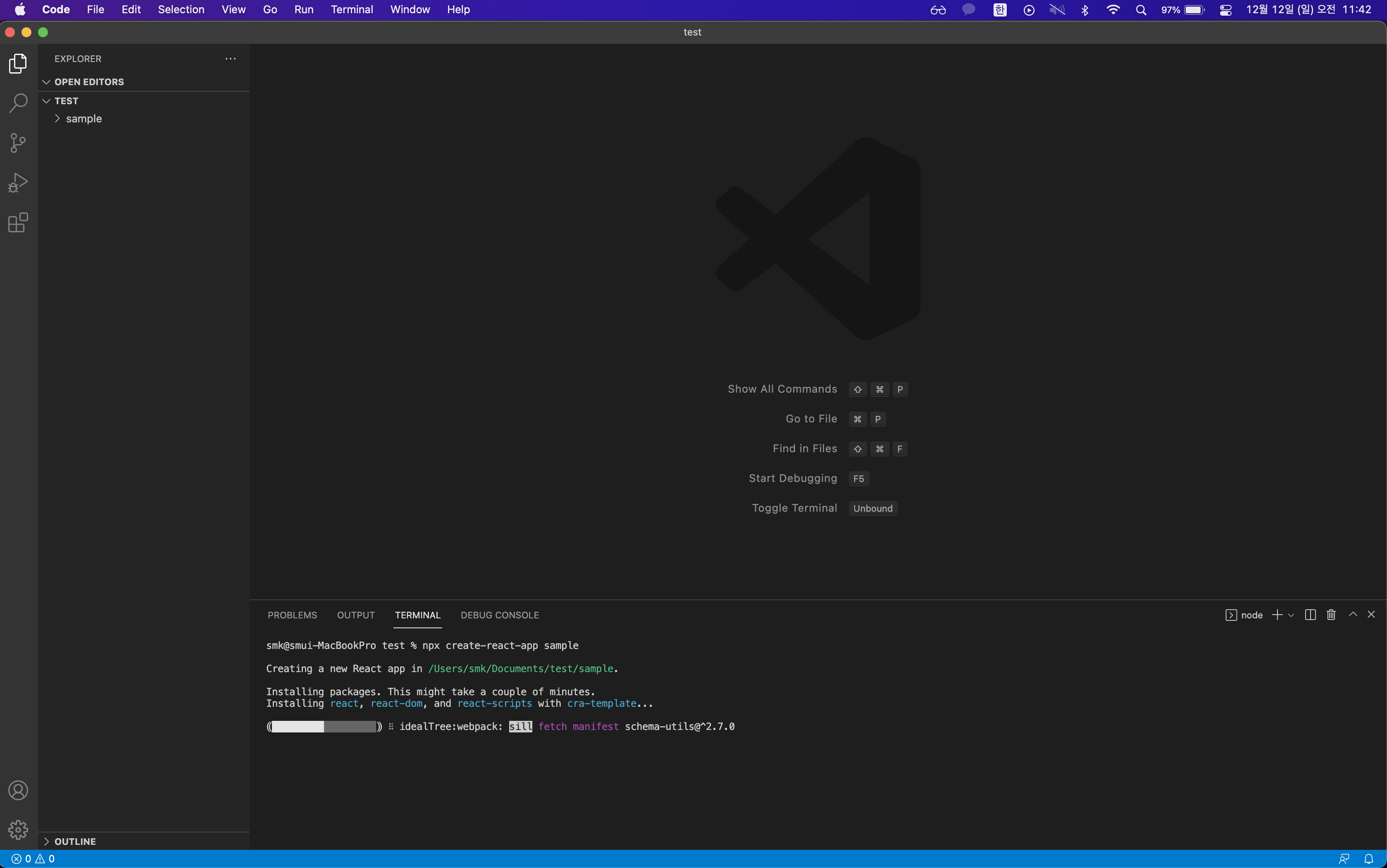Image resolution: width=1387 pixels, height=868 pixels.
Task: Open the feedback icon in status bar
Action: pyautogui.click(x=1344, y=859)
